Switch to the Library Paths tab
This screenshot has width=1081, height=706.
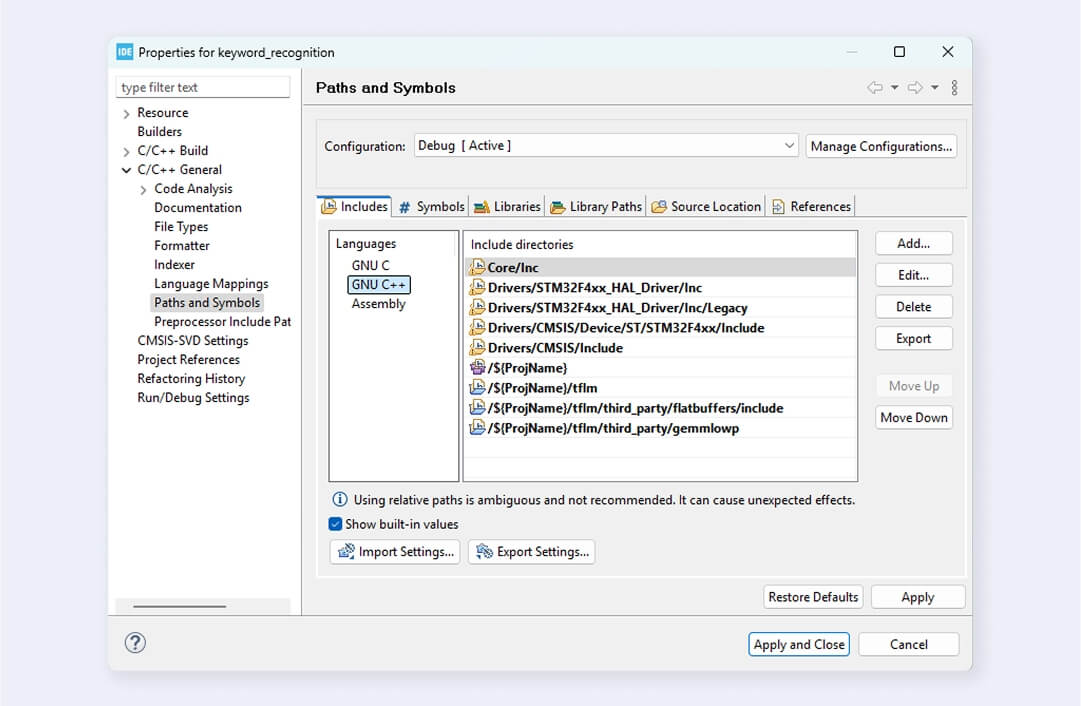point(596,207)
